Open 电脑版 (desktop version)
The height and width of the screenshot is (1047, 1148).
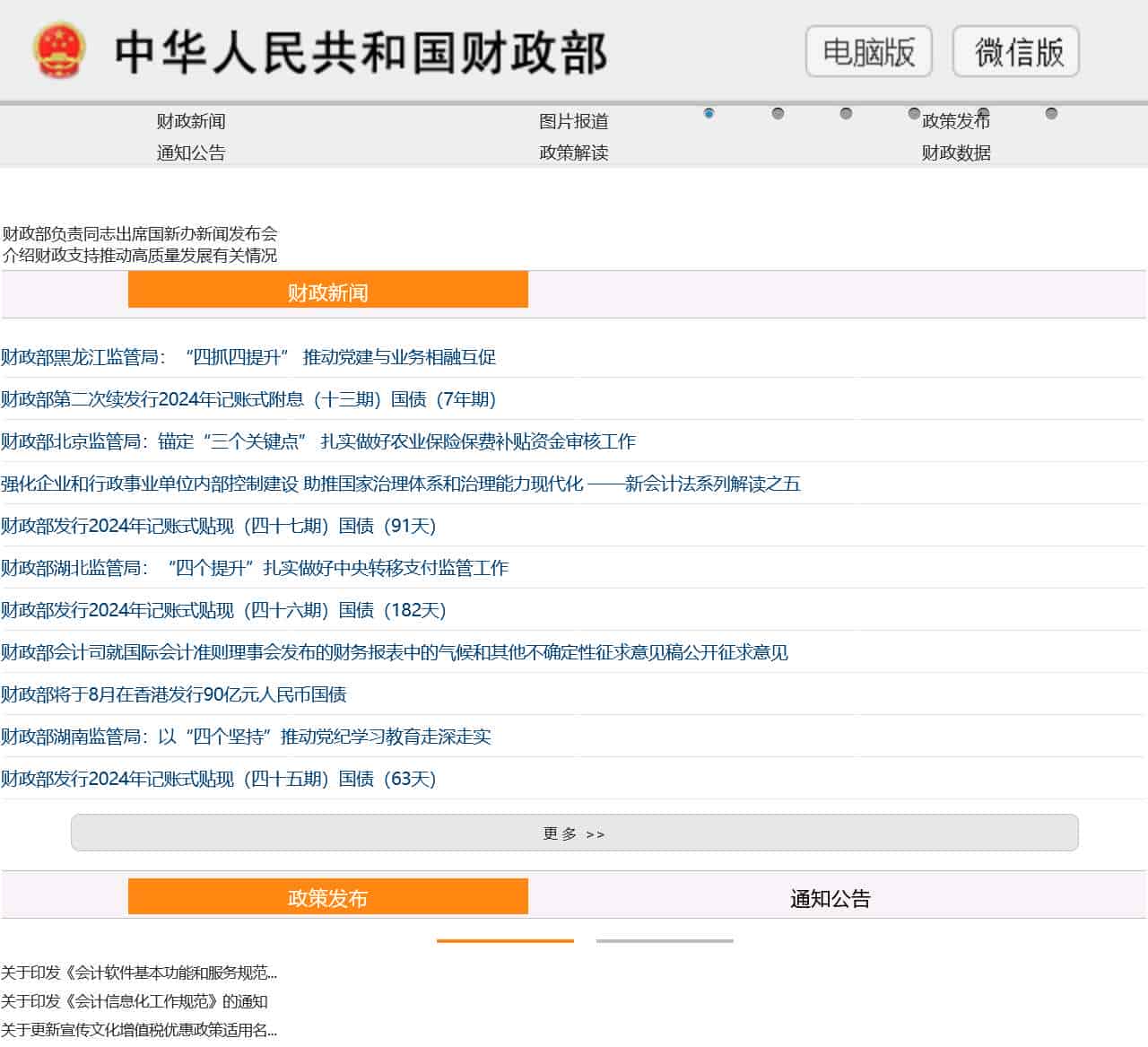tap(867, 52)
